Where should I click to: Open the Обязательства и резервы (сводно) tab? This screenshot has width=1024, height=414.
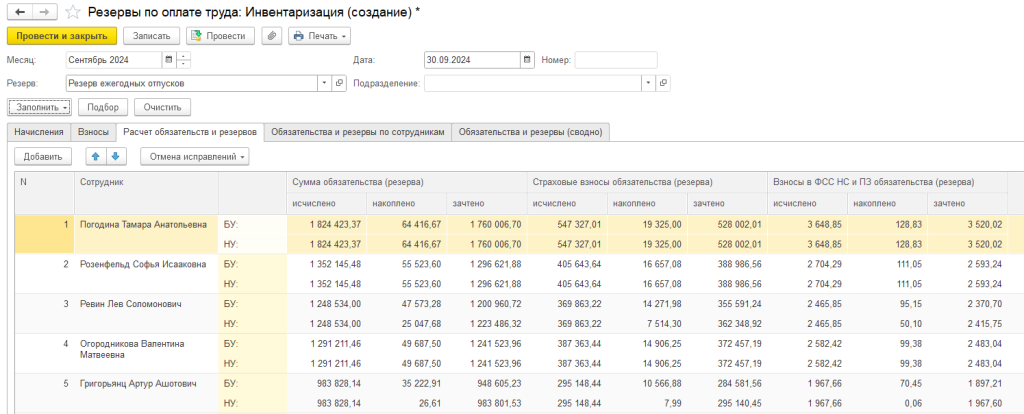(x=530, y=132)
